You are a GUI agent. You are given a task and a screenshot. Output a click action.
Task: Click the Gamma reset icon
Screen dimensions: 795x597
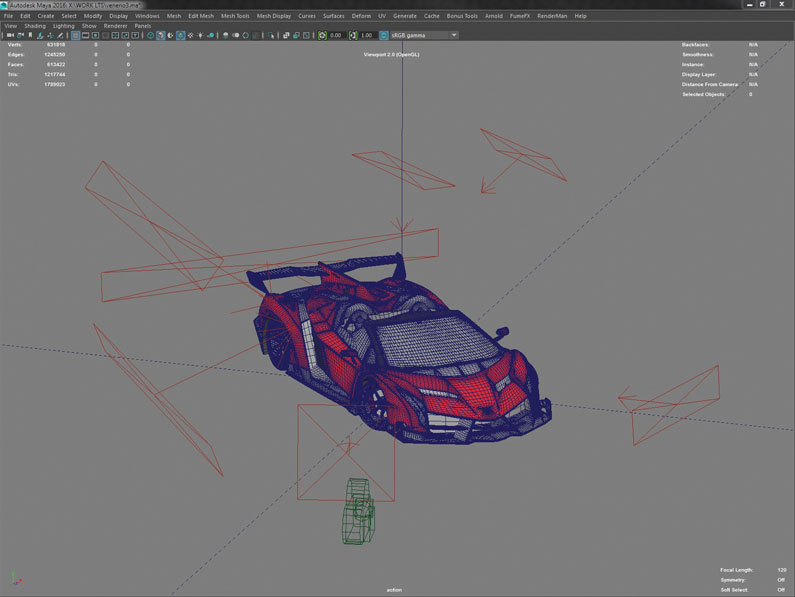(x=353, y=36)
